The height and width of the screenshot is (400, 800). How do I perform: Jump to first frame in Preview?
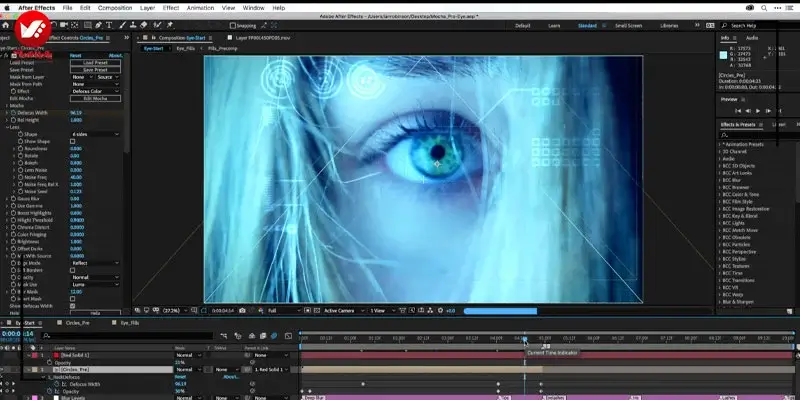(x=738, y=111)
